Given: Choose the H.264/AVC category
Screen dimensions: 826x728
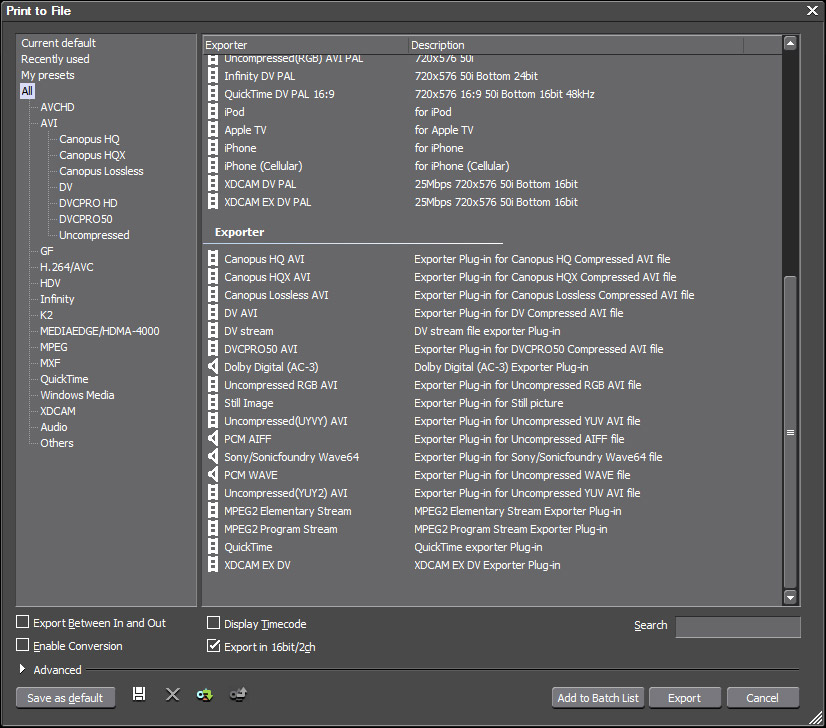Looking at the screenshot, I should (67, 267).
